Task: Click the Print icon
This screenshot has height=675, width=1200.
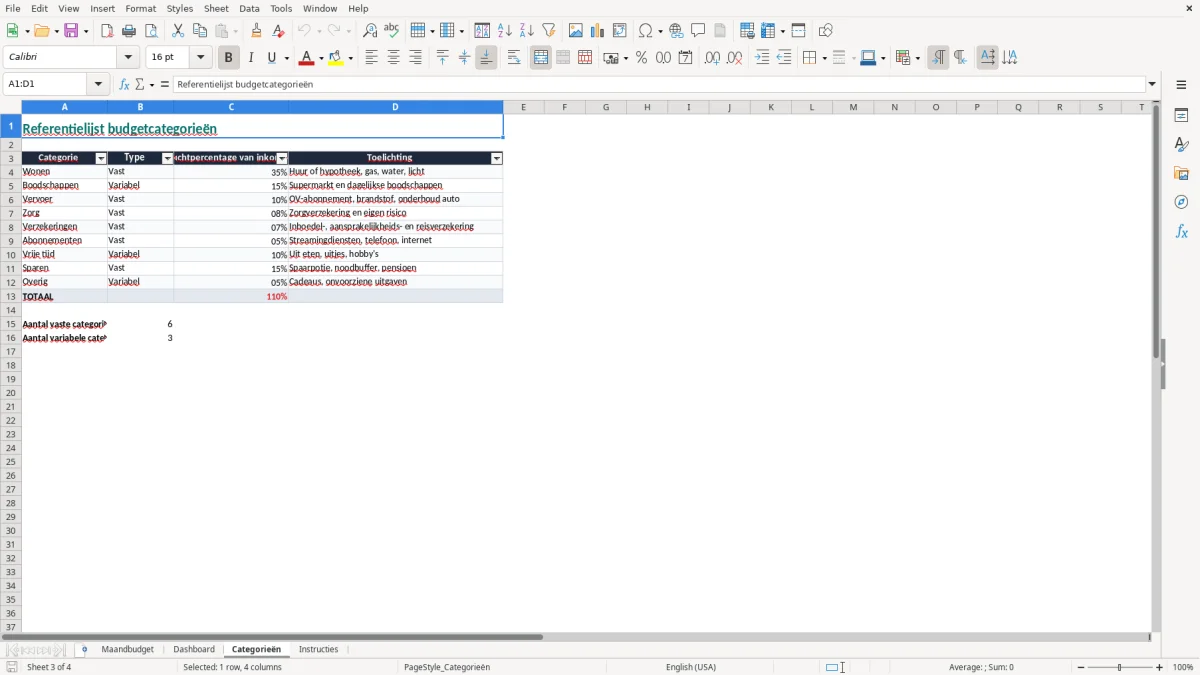Action: (x=129, y=31)
